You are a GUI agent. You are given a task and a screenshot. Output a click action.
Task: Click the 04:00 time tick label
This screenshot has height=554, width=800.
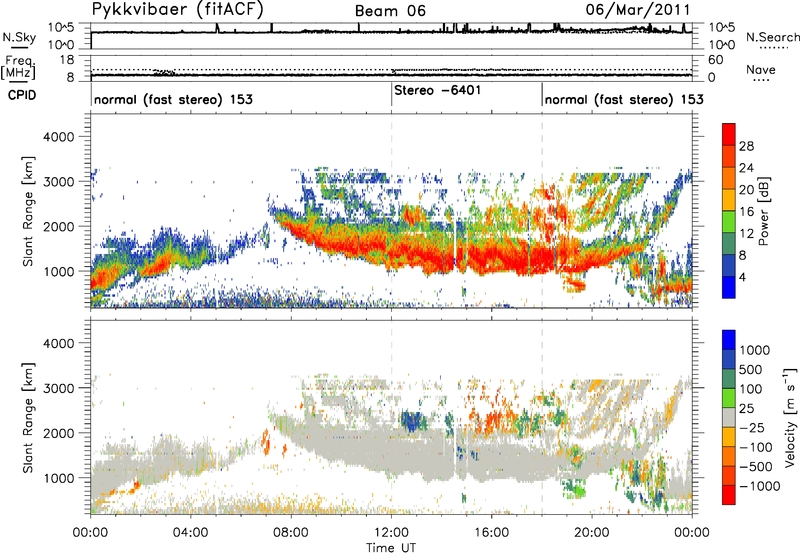[191, 533]
